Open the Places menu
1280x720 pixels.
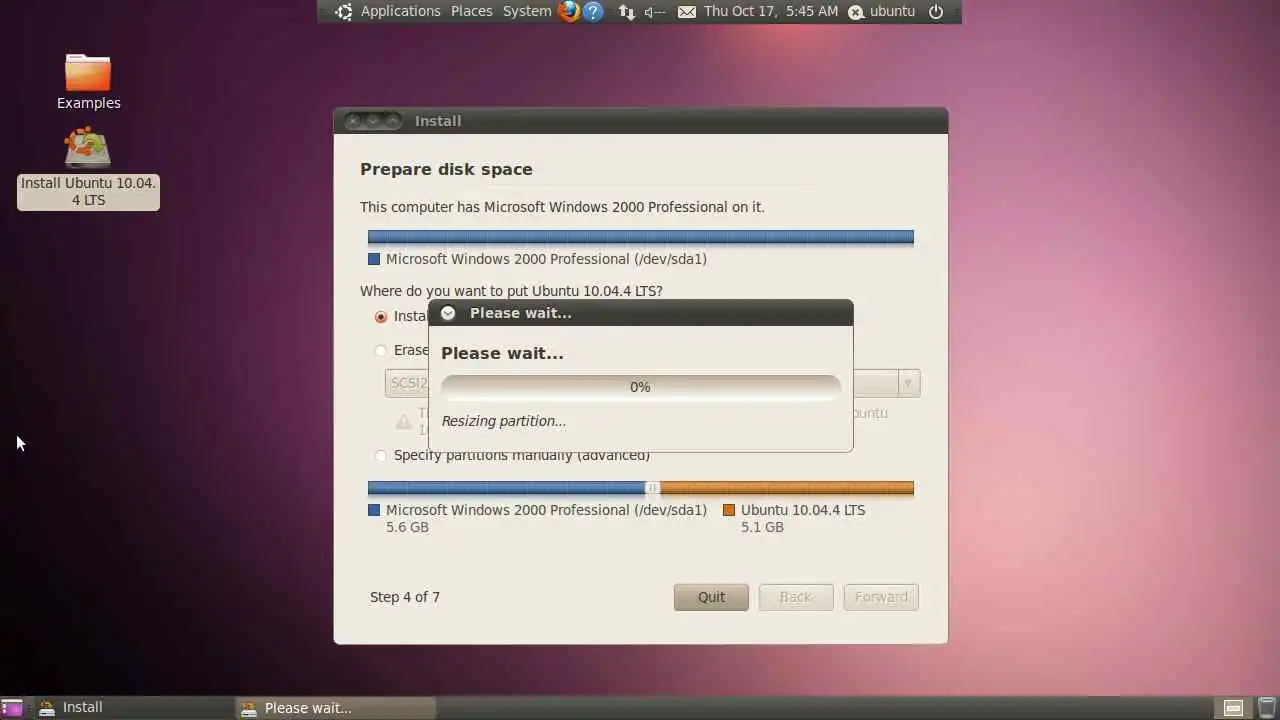click(x=471, y=11)
